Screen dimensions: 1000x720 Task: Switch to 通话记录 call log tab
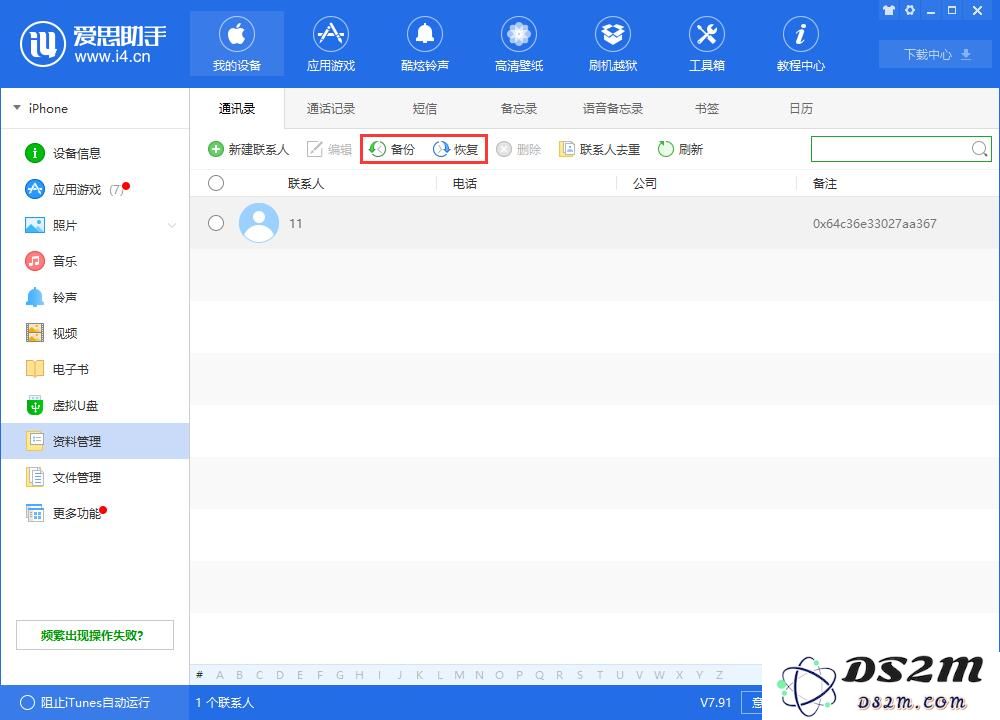(330, 108)
